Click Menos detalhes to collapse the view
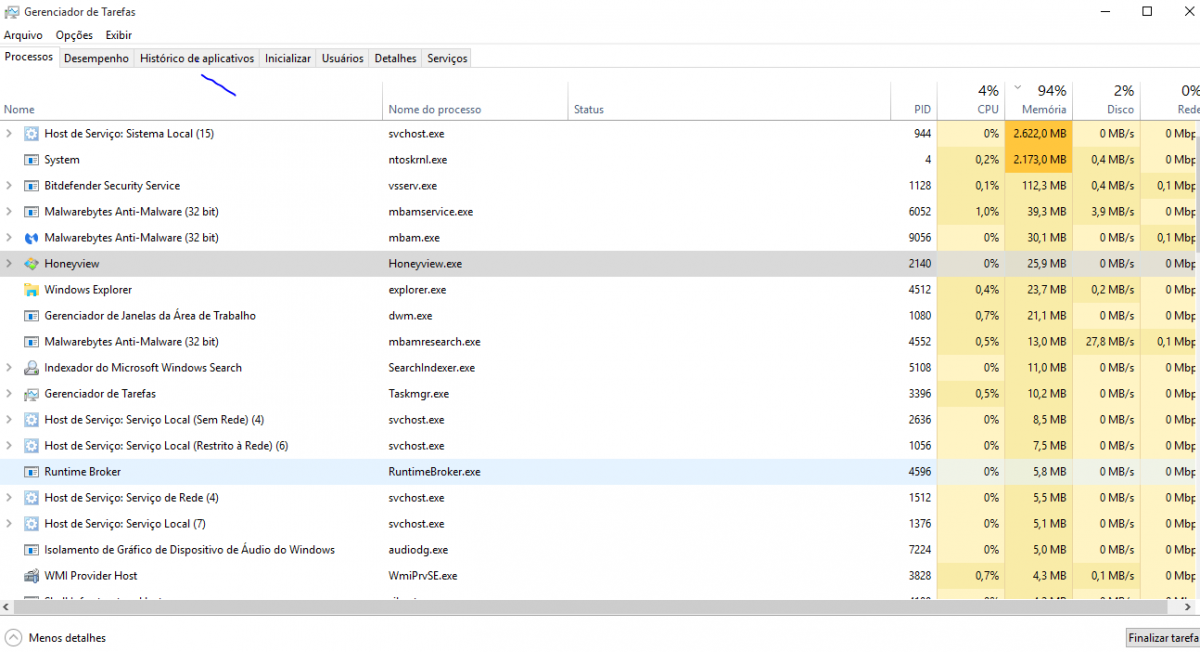Screen dimensions: 1200x652 click(x=56, y=638)
